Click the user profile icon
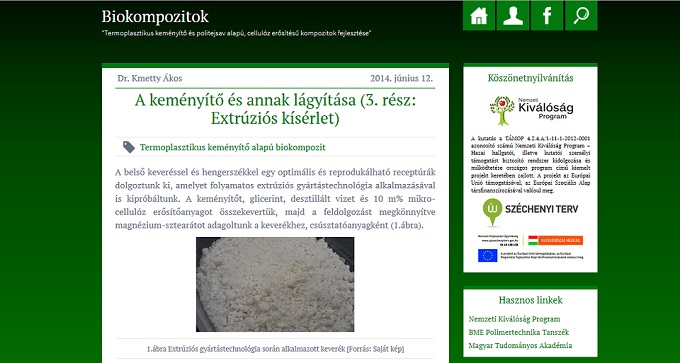This screenshot has height=363, width=680. [x=513, y=16]
